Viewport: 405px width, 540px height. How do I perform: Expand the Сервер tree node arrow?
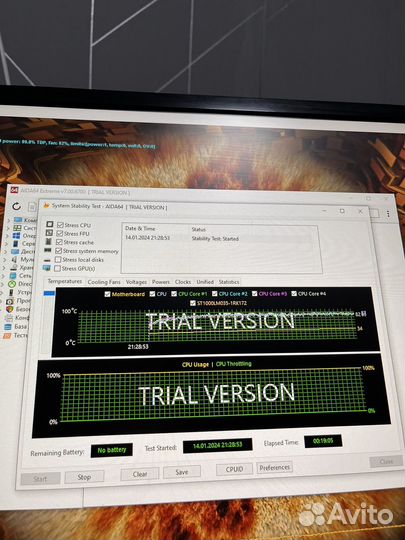pos(7,244)
